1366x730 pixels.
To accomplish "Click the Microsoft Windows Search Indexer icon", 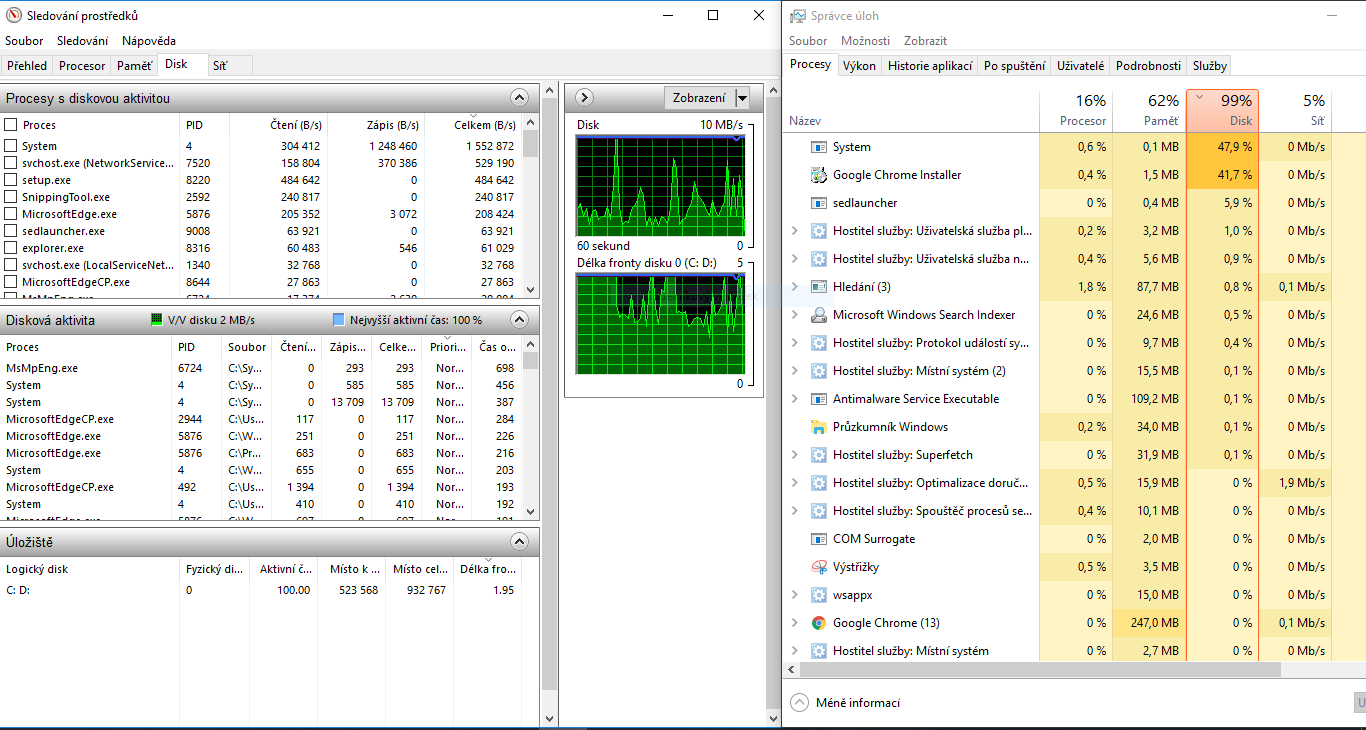I will pyautogui.click(x=819, y=315).
